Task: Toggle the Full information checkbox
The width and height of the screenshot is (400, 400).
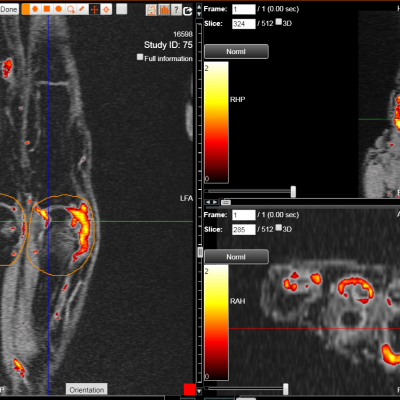Action: point(140,57)
